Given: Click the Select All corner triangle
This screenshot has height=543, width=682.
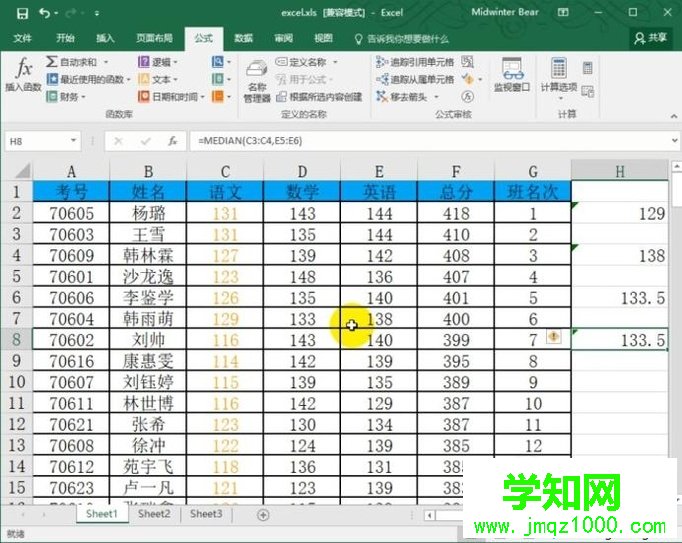Looking at the screenshot, I should [23, 170].
